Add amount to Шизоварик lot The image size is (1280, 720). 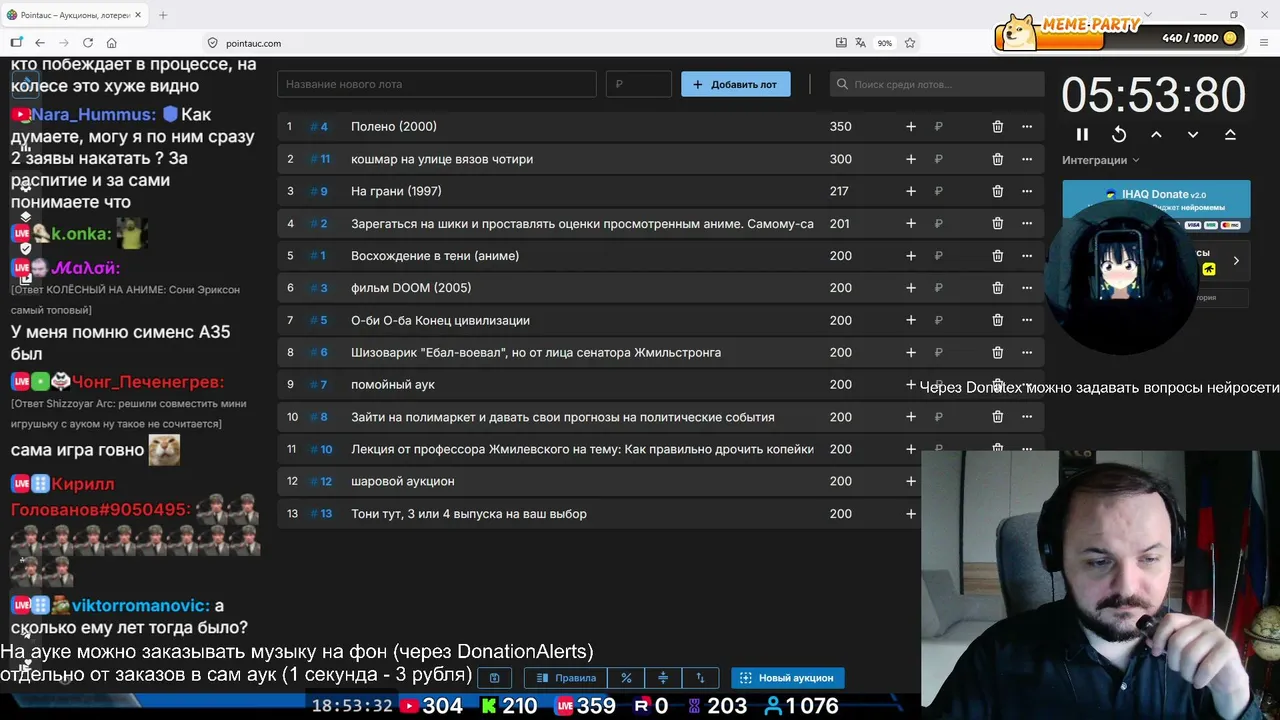pos(911,352)
